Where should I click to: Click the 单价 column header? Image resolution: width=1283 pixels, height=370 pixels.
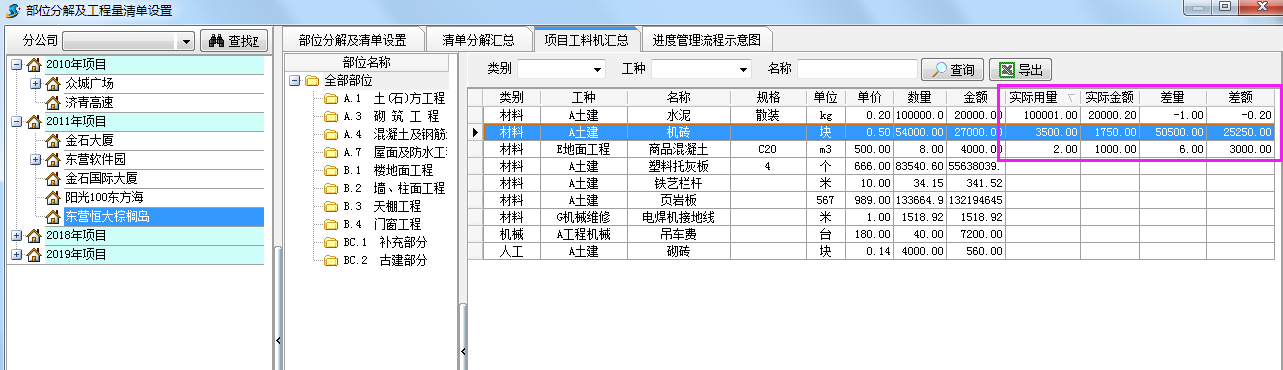point(869,97)
